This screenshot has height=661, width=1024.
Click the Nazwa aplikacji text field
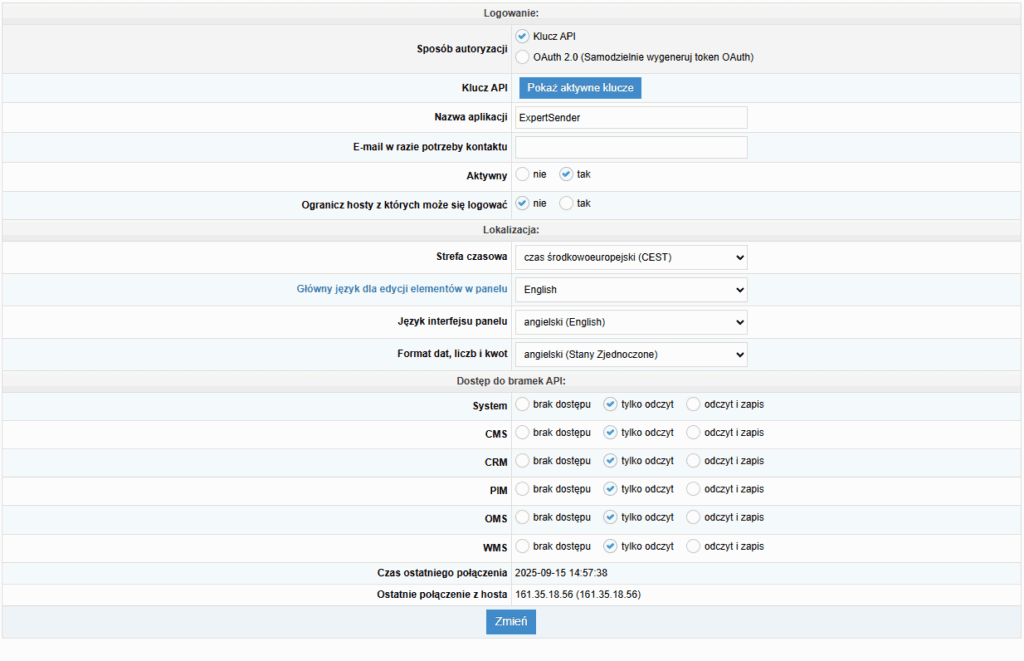point(631,117)
